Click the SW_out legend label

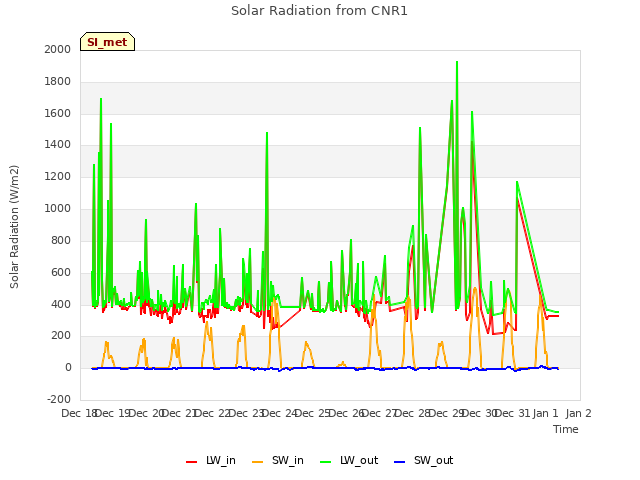[433, 460]
